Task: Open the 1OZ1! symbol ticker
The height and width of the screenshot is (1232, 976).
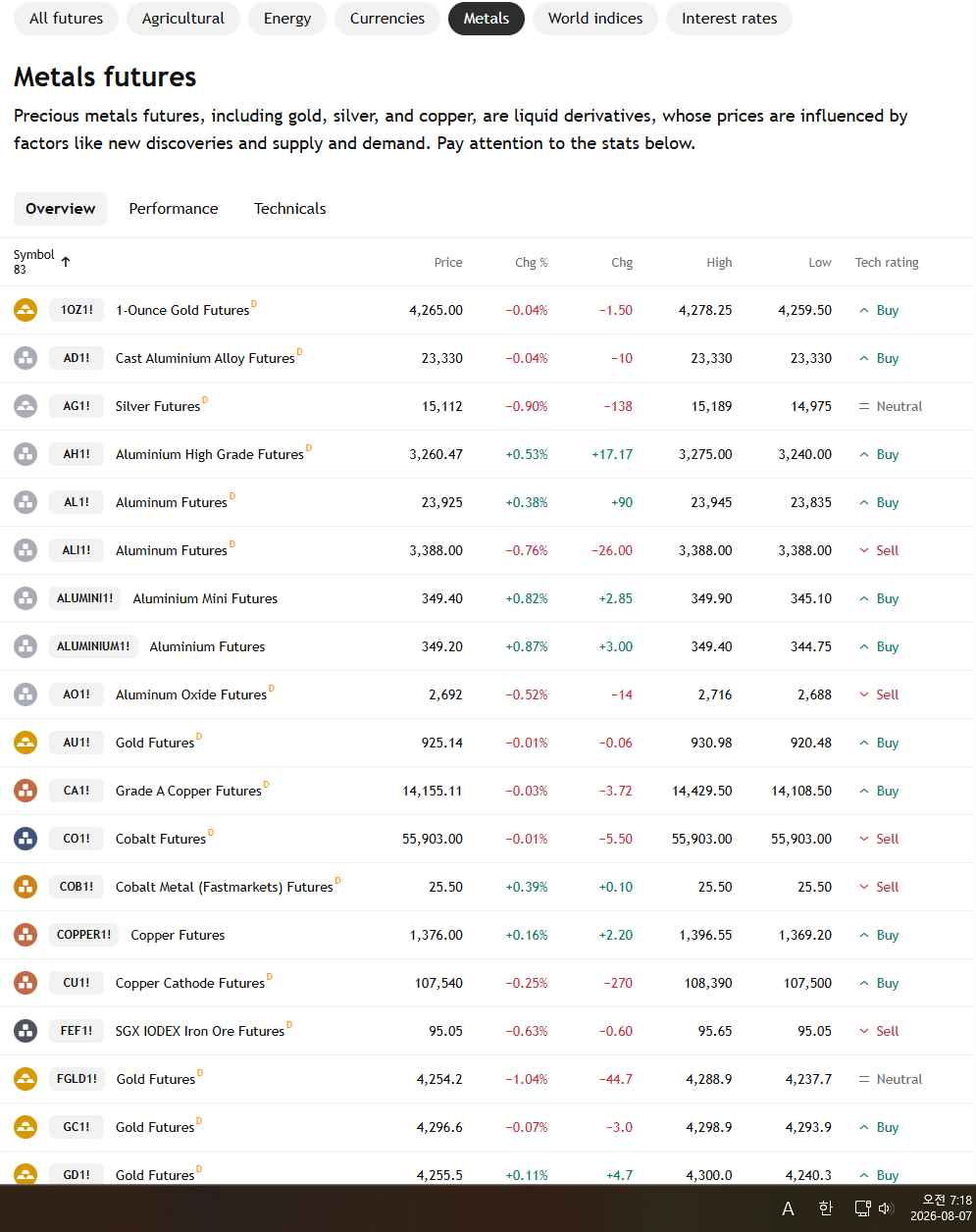Action: tap(77, 310)
